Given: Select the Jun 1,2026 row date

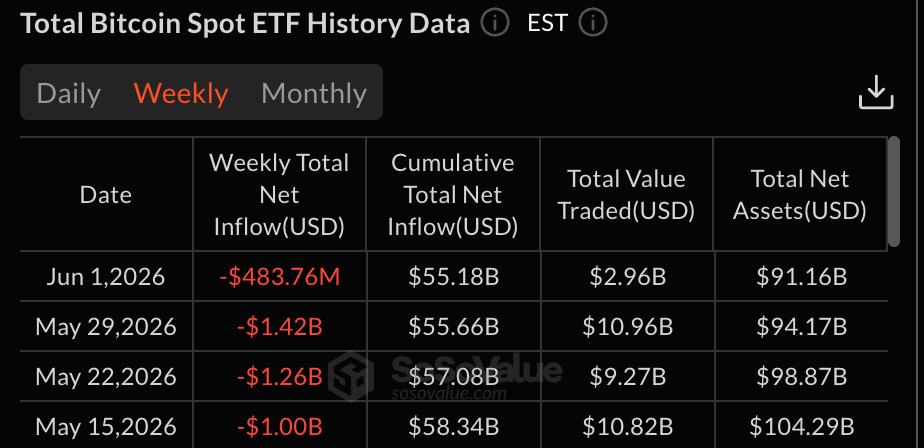Looking at the screenshot, I should pos(106,276).
